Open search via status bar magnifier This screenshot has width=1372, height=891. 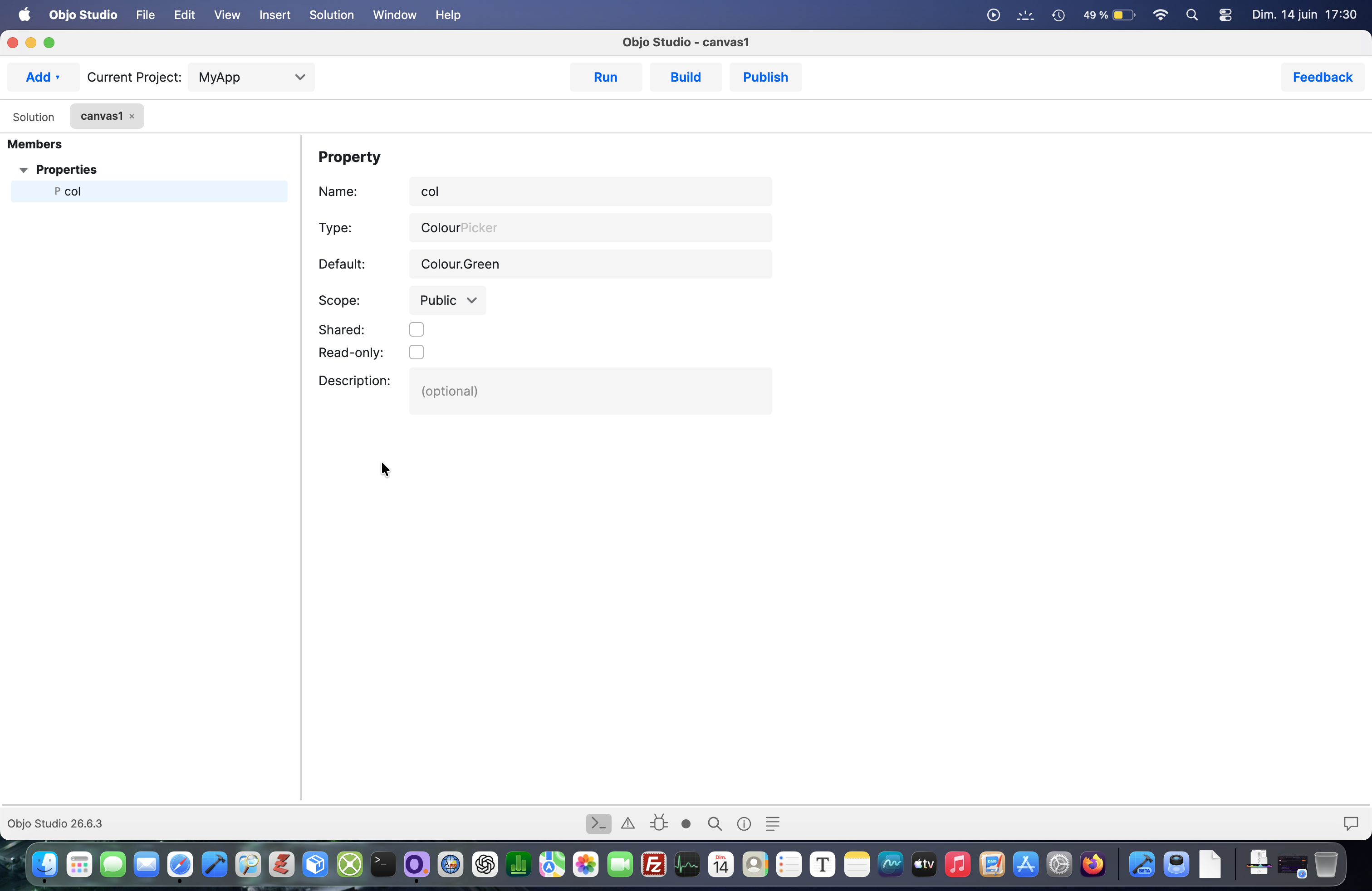715,824
